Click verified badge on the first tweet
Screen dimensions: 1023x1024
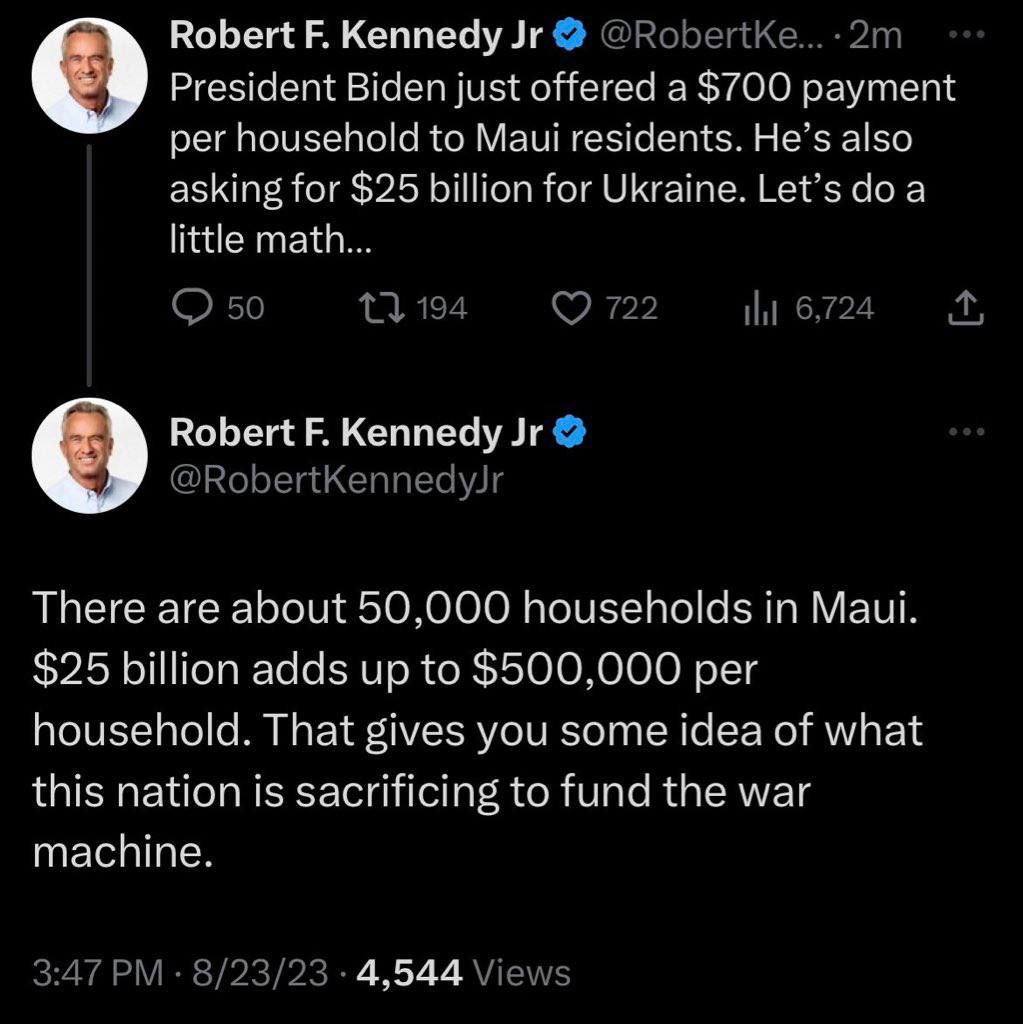pyautogui.click(x=568, y=37)
